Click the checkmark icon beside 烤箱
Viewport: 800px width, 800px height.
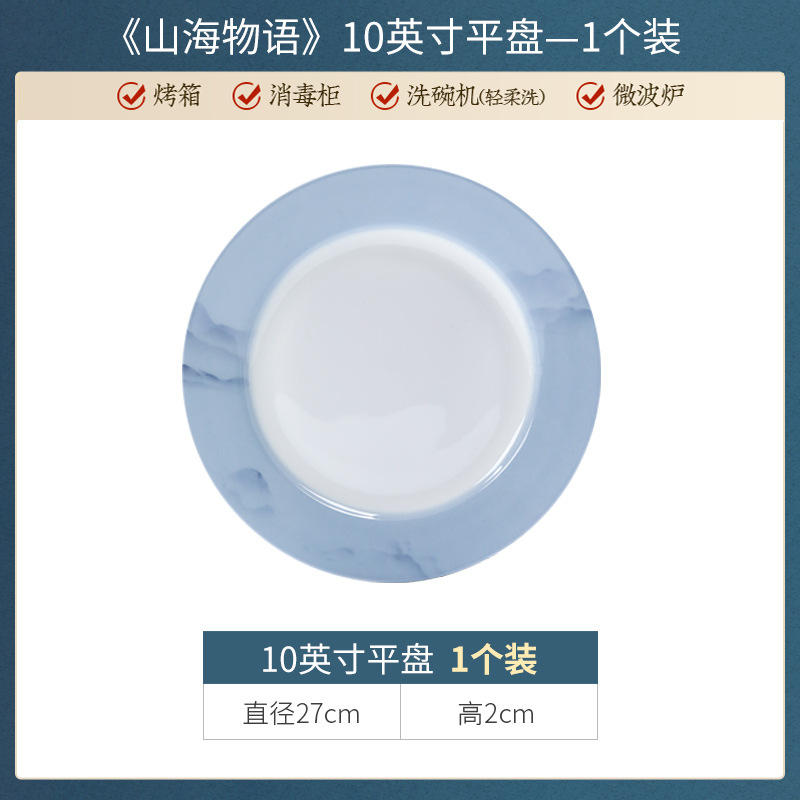point(131,96)
